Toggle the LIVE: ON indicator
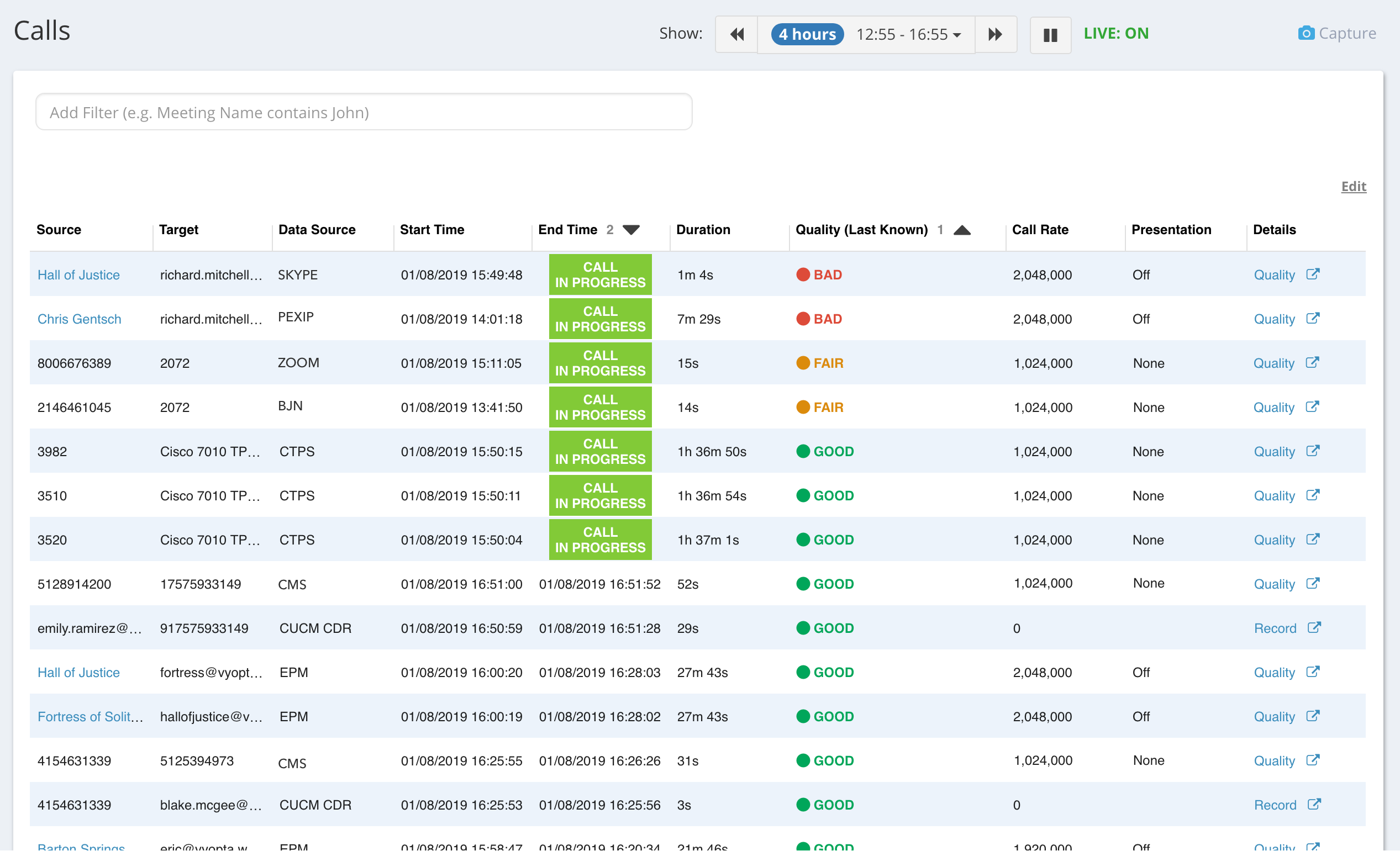The width and height of the screenshot is (1400, 851). pyautogui.click(x=1116, y=34)
